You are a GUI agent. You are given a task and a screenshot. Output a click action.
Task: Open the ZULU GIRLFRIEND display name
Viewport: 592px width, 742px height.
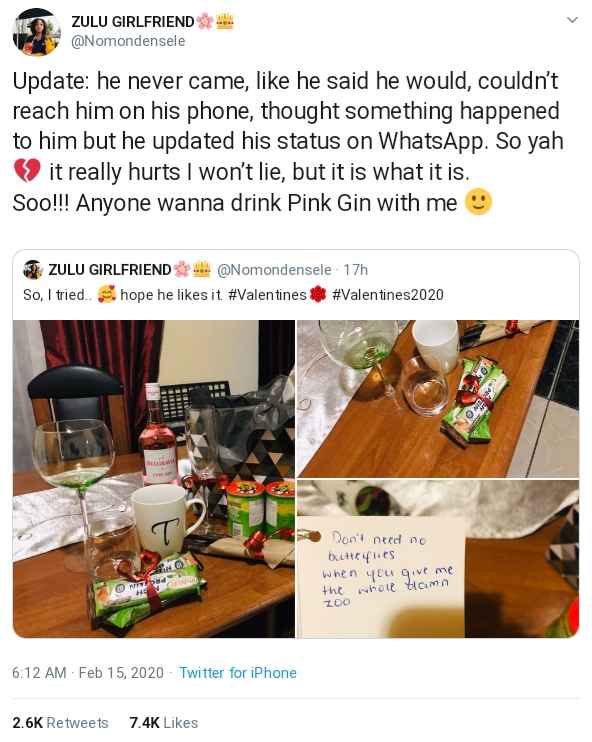point(133,22)
